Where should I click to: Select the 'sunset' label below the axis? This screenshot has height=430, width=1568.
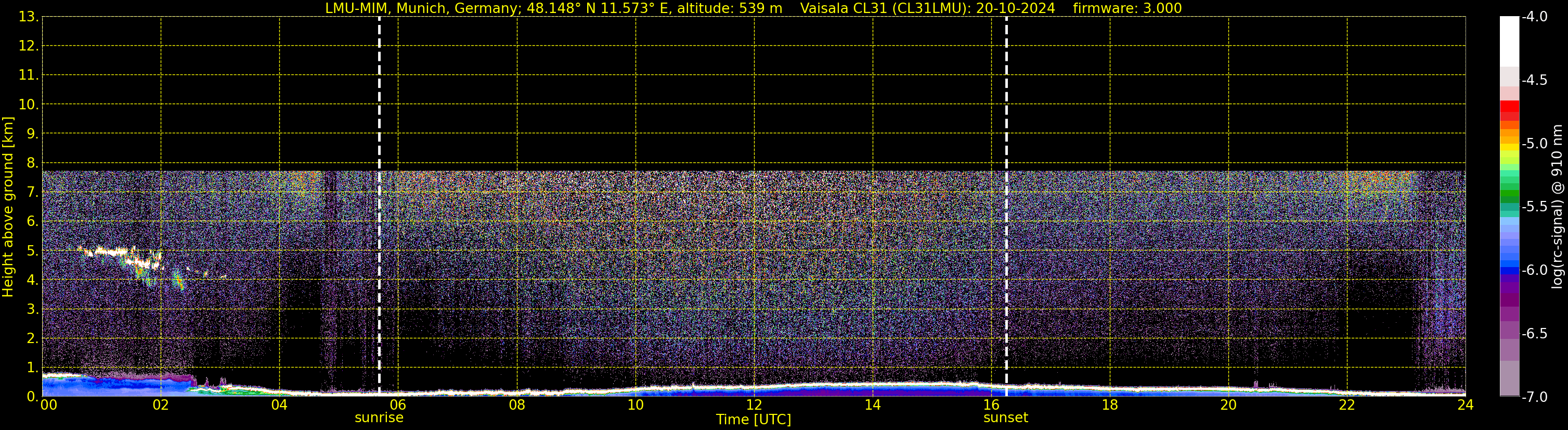tap(1006, 418)
